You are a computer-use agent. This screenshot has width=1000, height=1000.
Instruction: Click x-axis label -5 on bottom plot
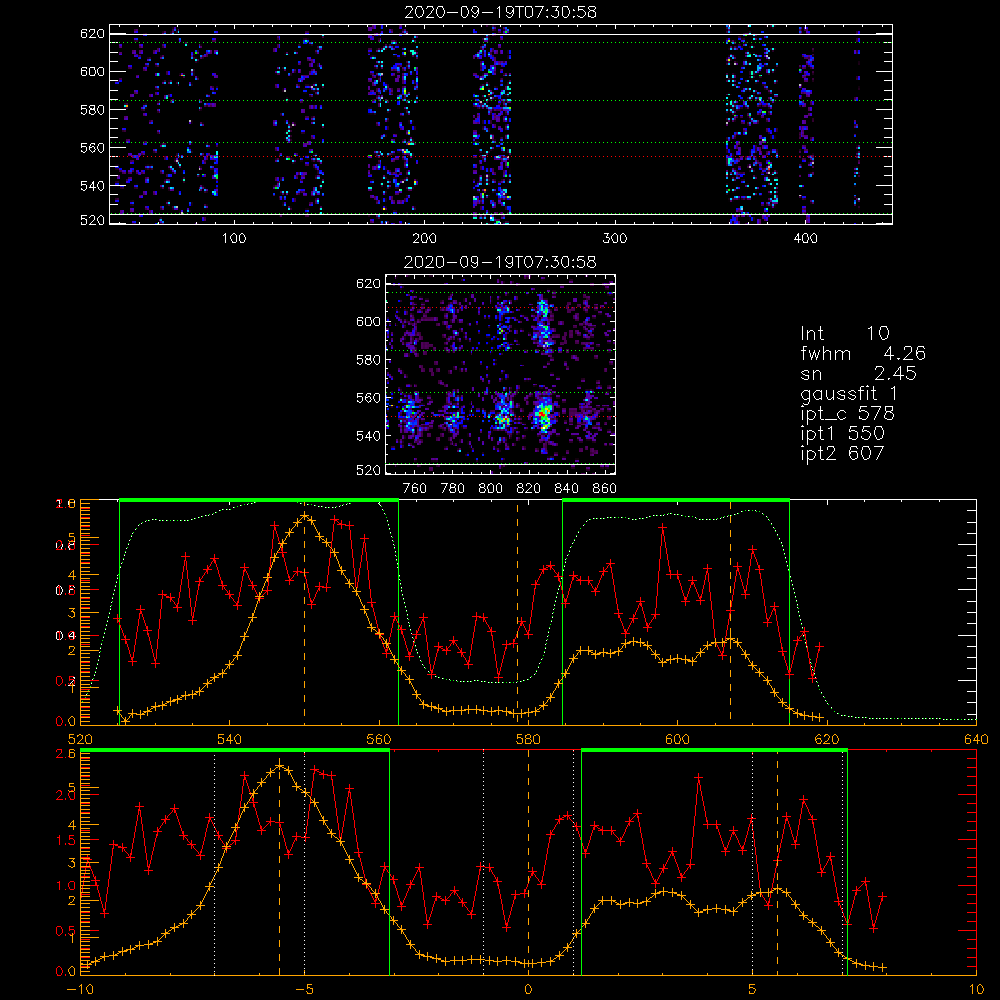coord(304,989)
